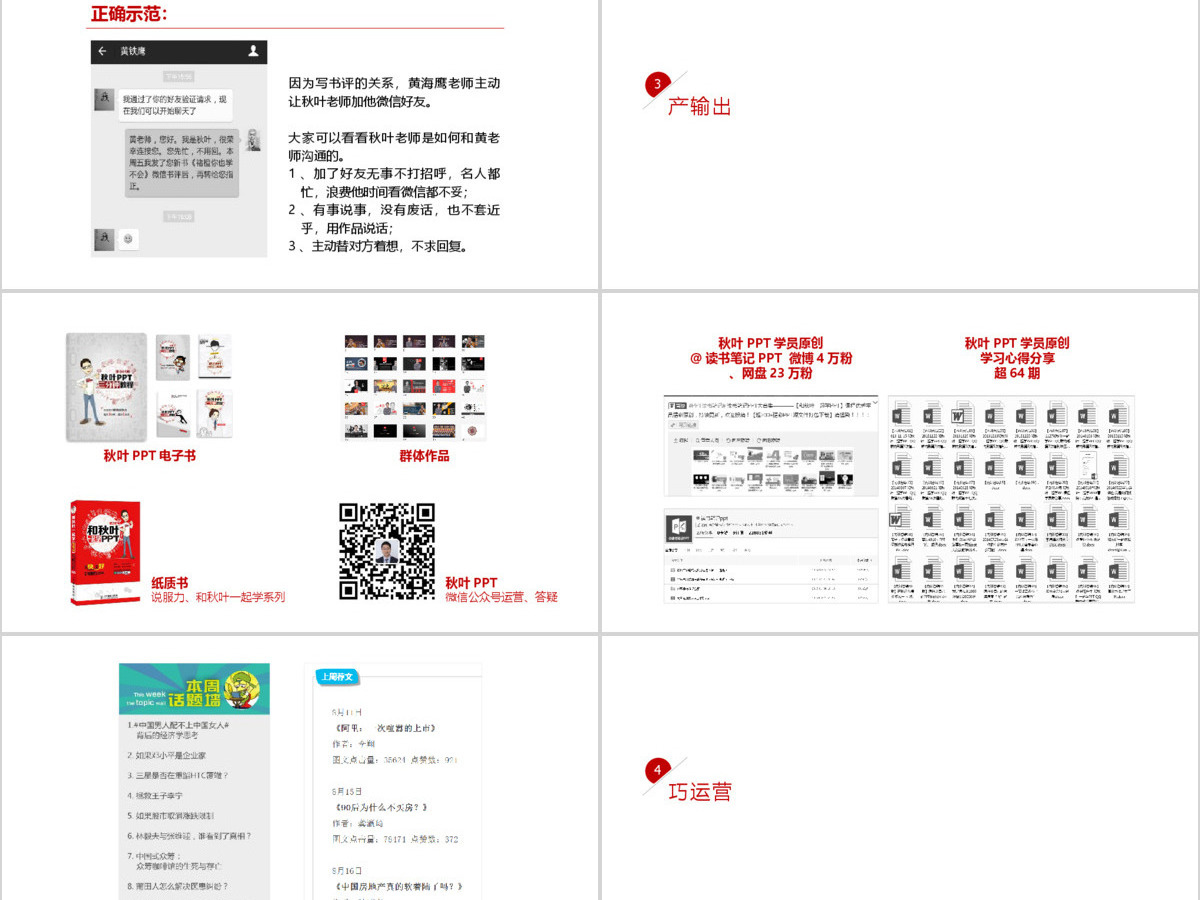Screen dimensions: 1200x900
Task: Click topic 7 中国式众筹
Action: (x=174, y=861)
